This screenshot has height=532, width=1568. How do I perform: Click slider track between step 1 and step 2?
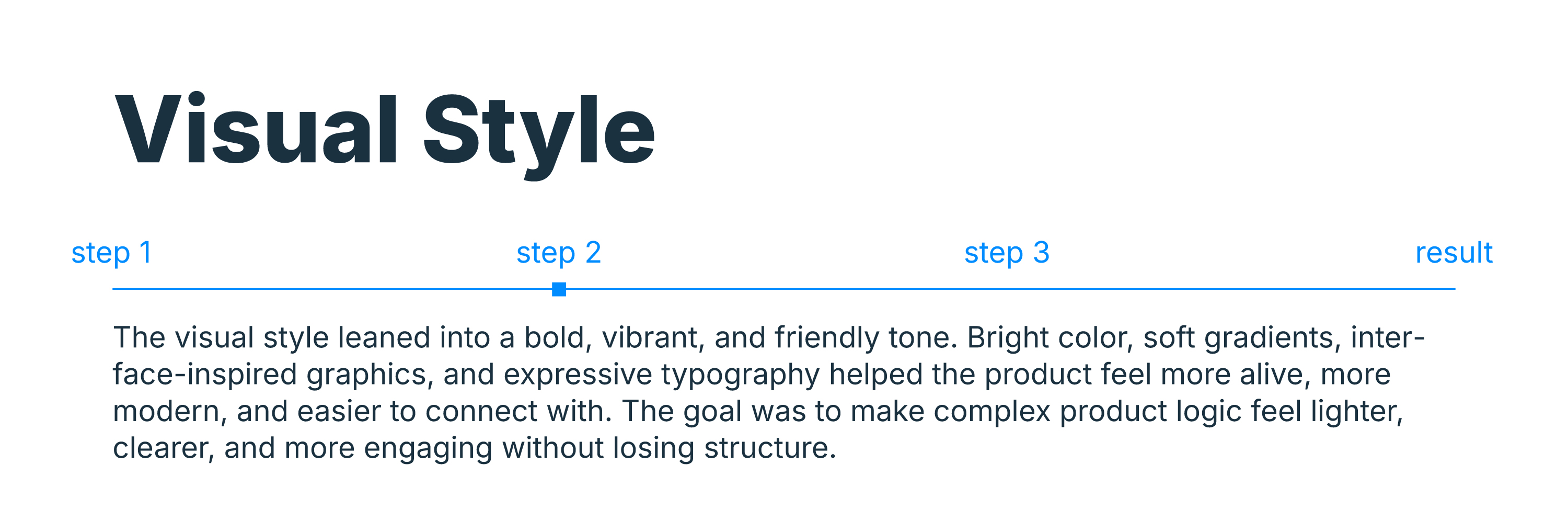coord(335,289)
